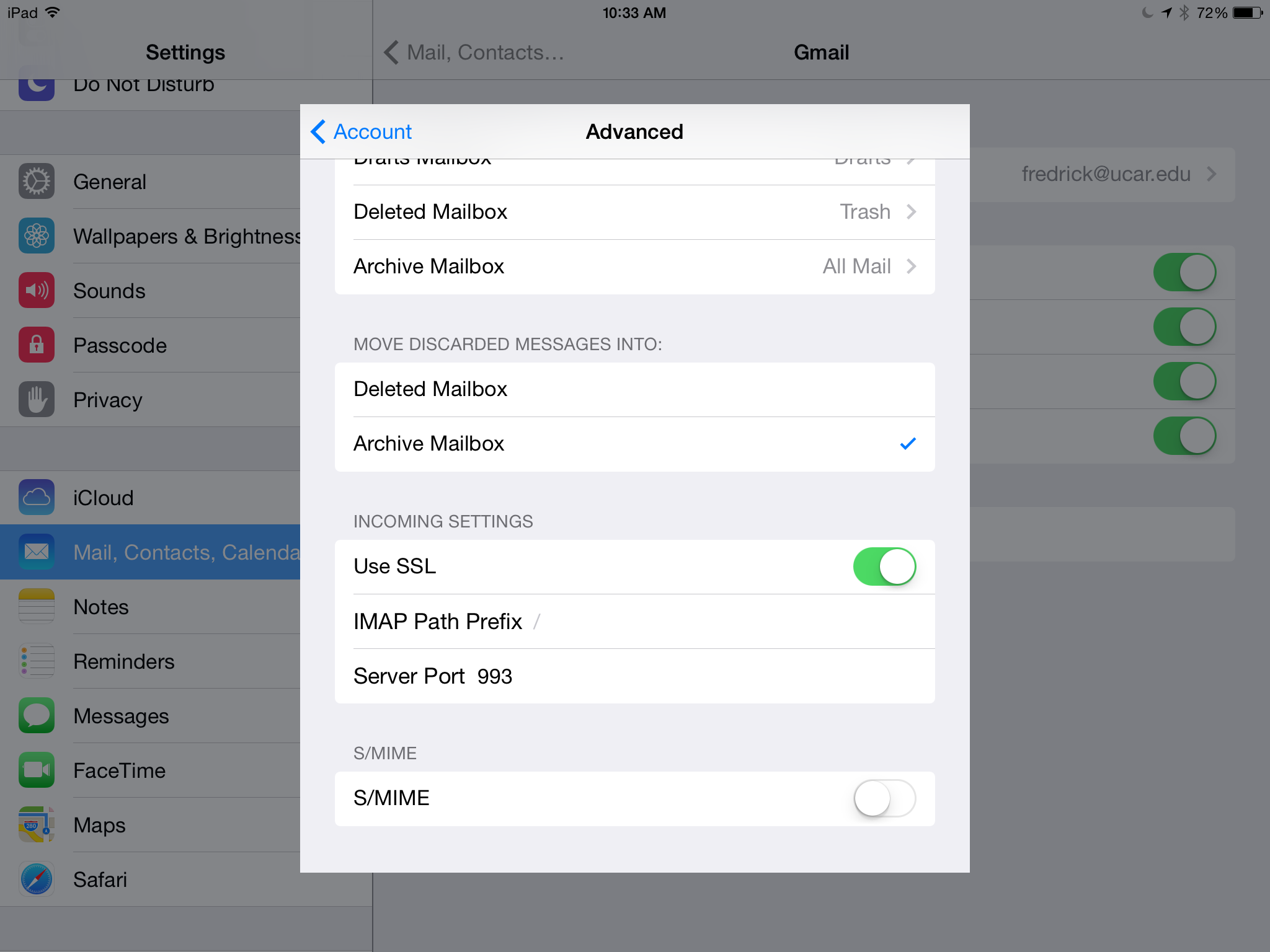Expand the Deleted Mailbox Trash chevron
The width and height of the screenshot is (1270, 952).
pyautogui.click(x=911, y=212)
